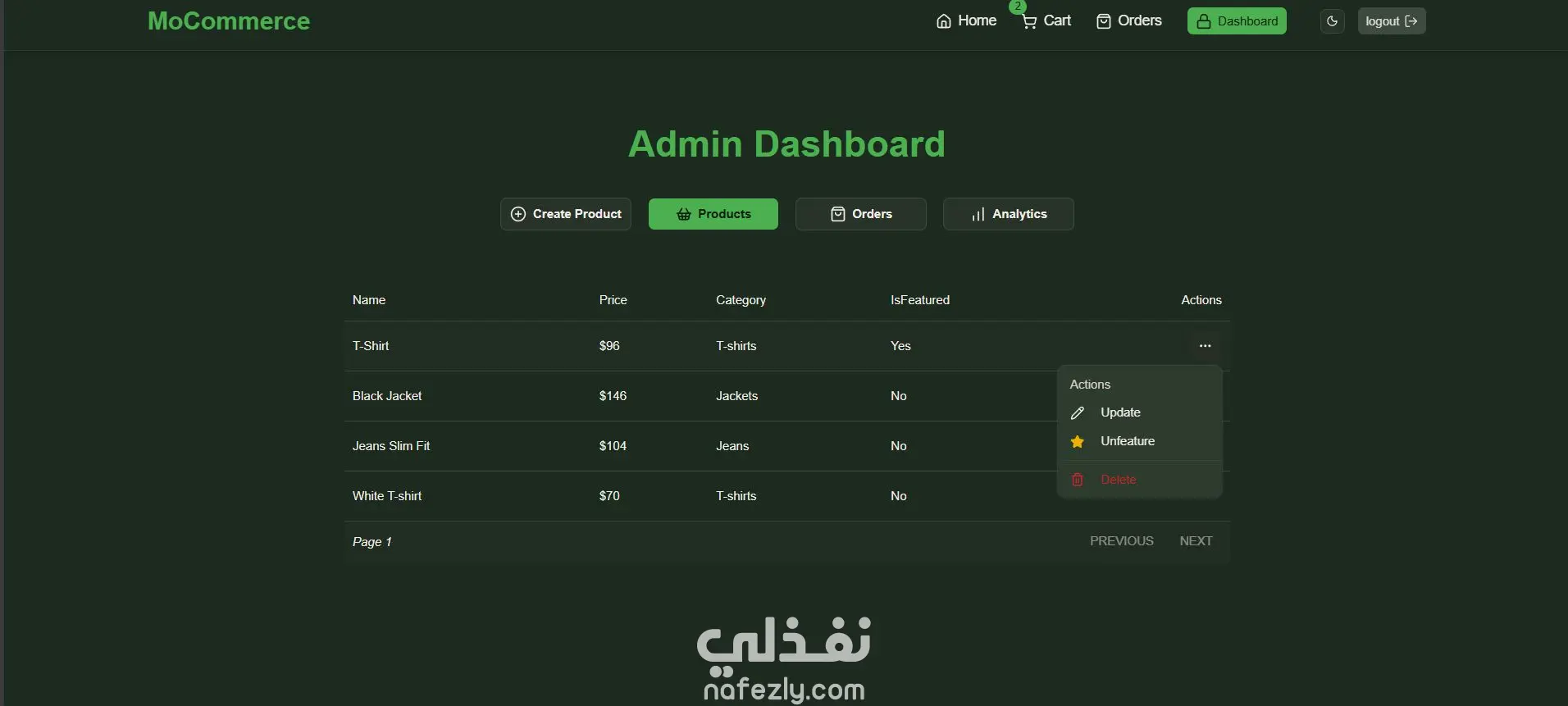Viewport: 1568px width, 706px height.
Task: Open the Cart page
Action: coord(1046,20)
